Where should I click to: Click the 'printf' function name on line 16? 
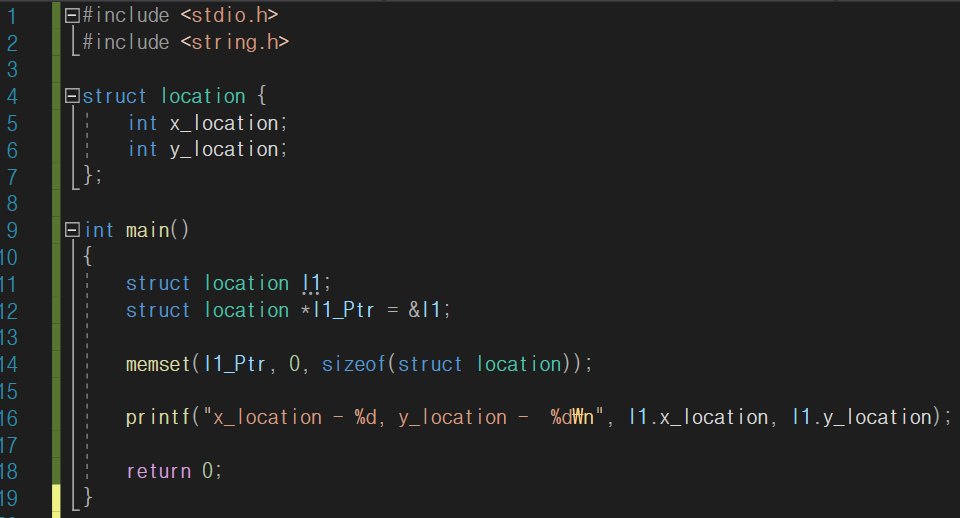click(x=159, y=418)
